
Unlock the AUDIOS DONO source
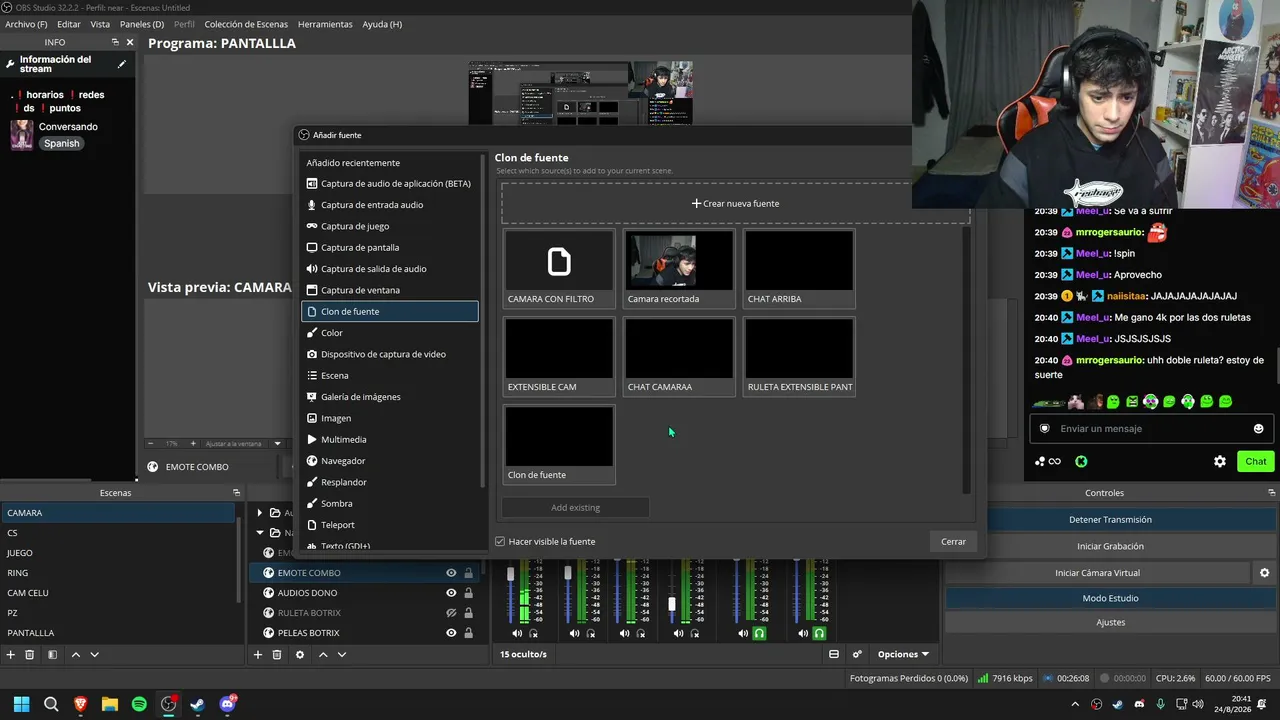pyautogui.click(x=468, y=593)
